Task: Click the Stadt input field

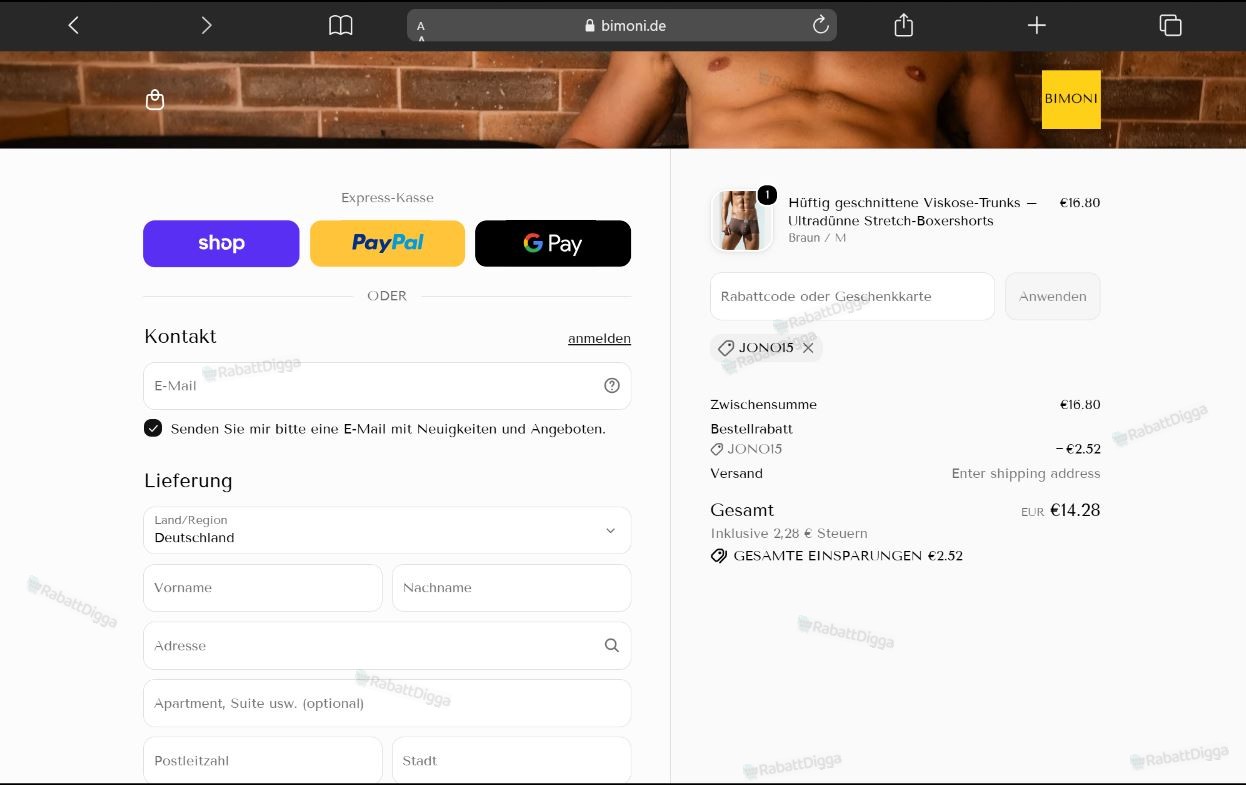Action: (511, 761)
